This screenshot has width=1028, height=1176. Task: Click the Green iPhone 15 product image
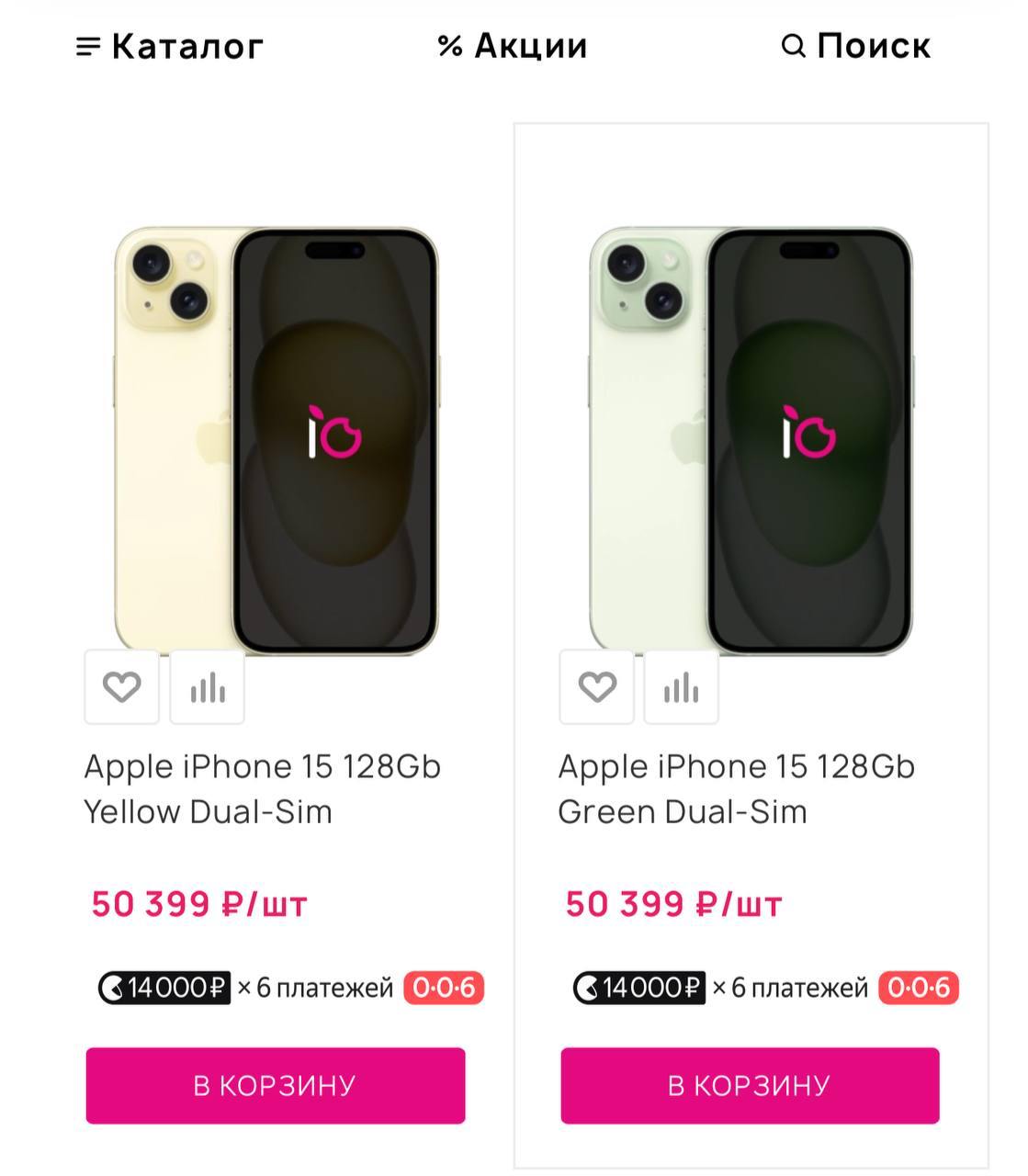click(x=751, y=441)
